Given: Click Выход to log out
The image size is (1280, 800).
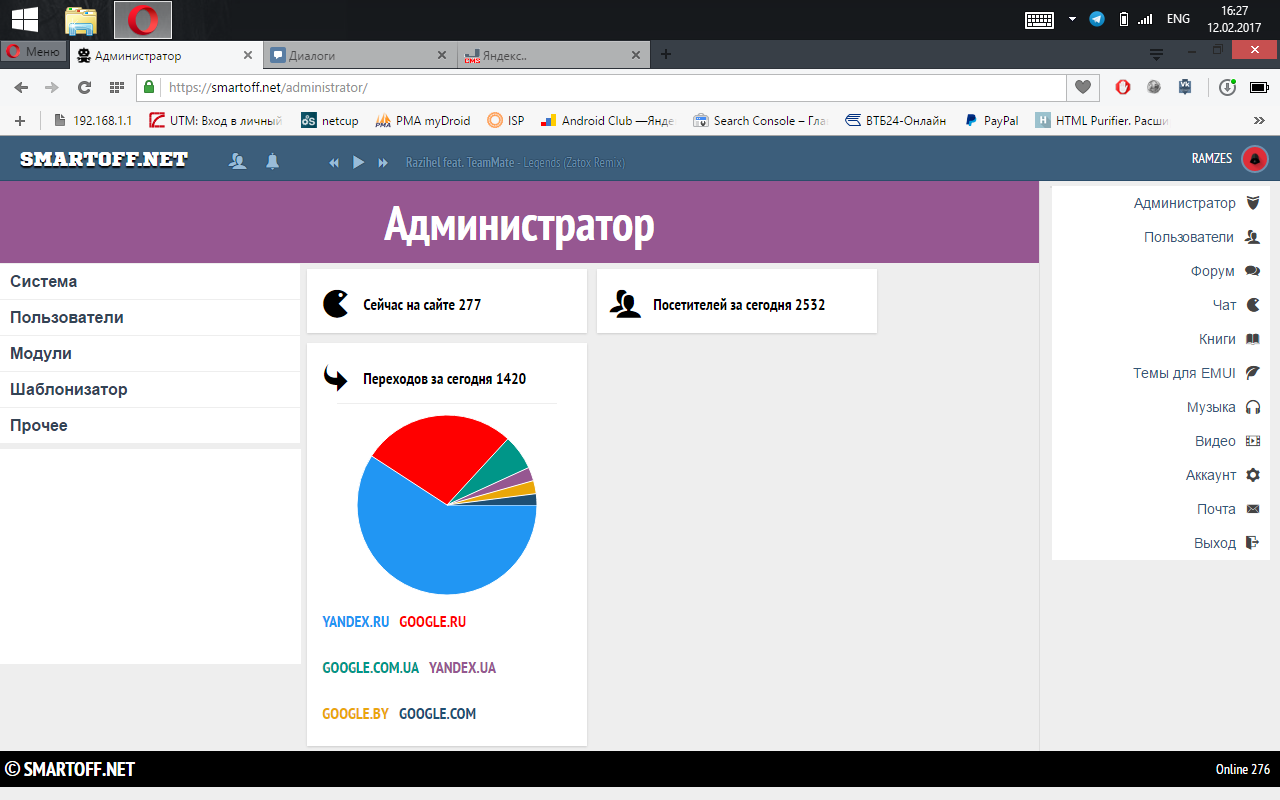Looking at the screenshot, I should tap(1226, 543).
